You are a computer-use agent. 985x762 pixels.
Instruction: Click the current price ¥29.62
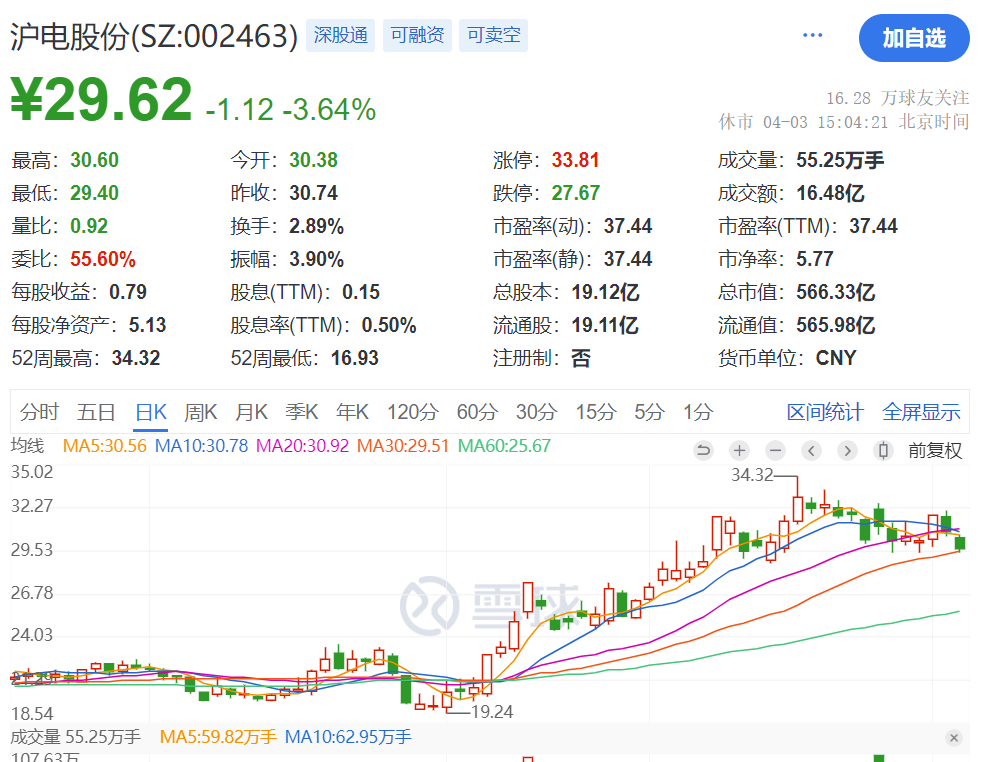coord(101,99)
